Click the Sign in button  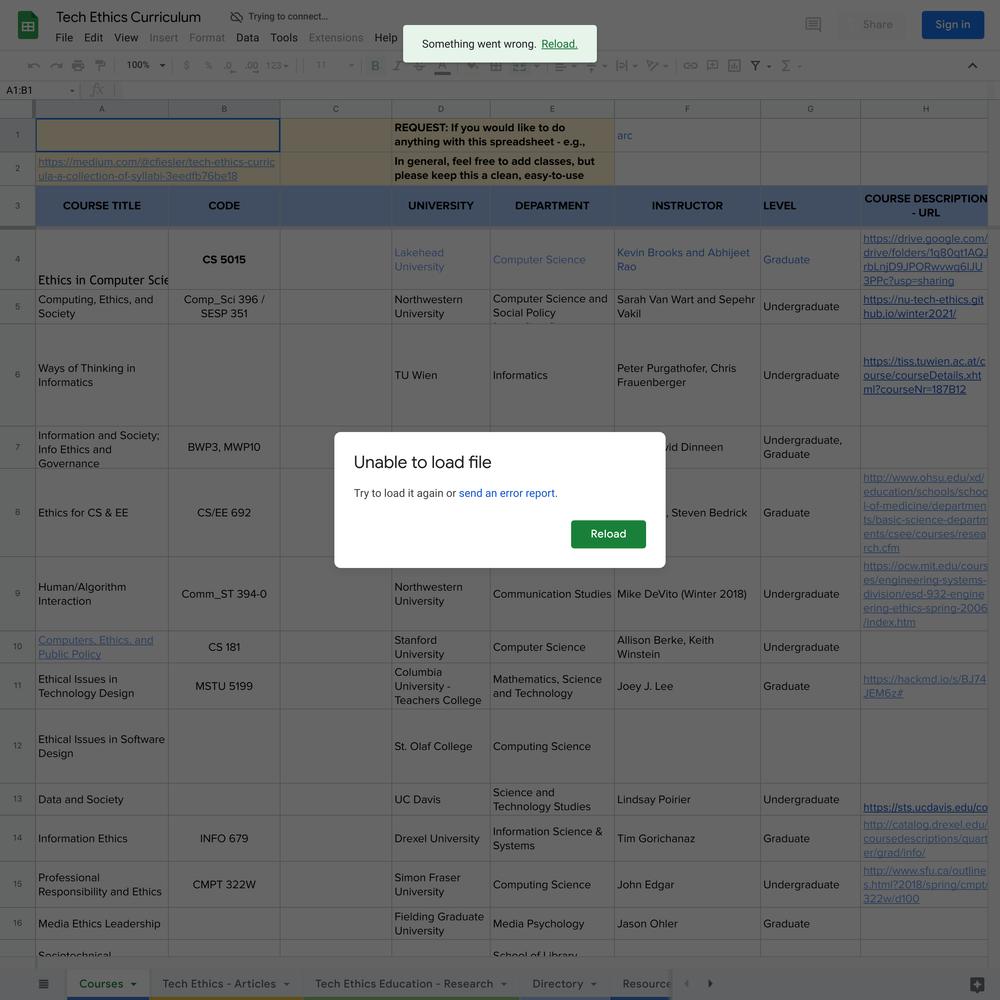click(x=952, y=25)
